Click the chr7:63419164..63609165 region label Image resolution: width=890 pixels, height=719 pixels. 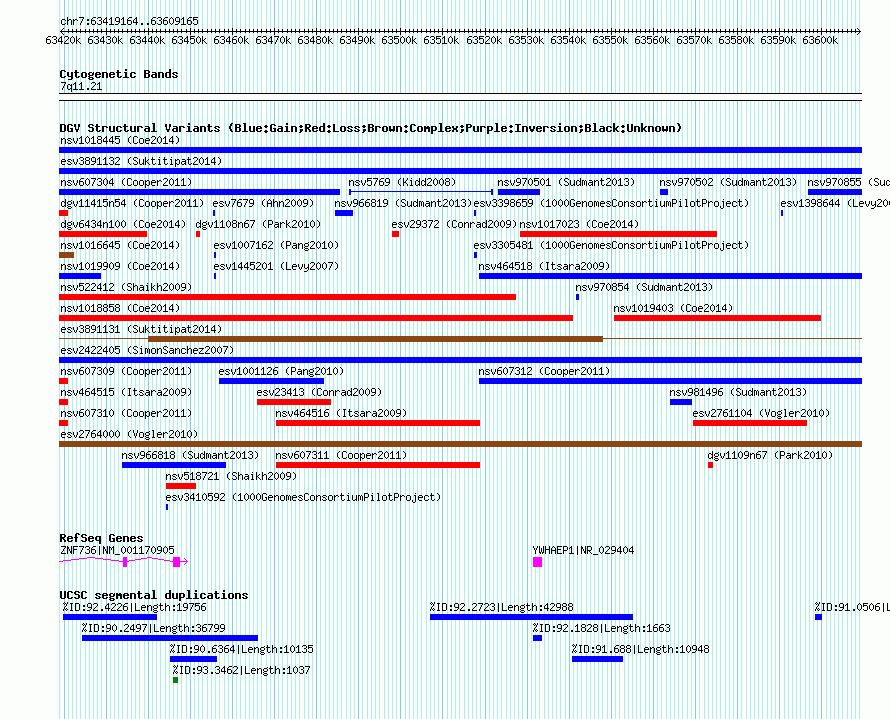click(x=129, y=21)
